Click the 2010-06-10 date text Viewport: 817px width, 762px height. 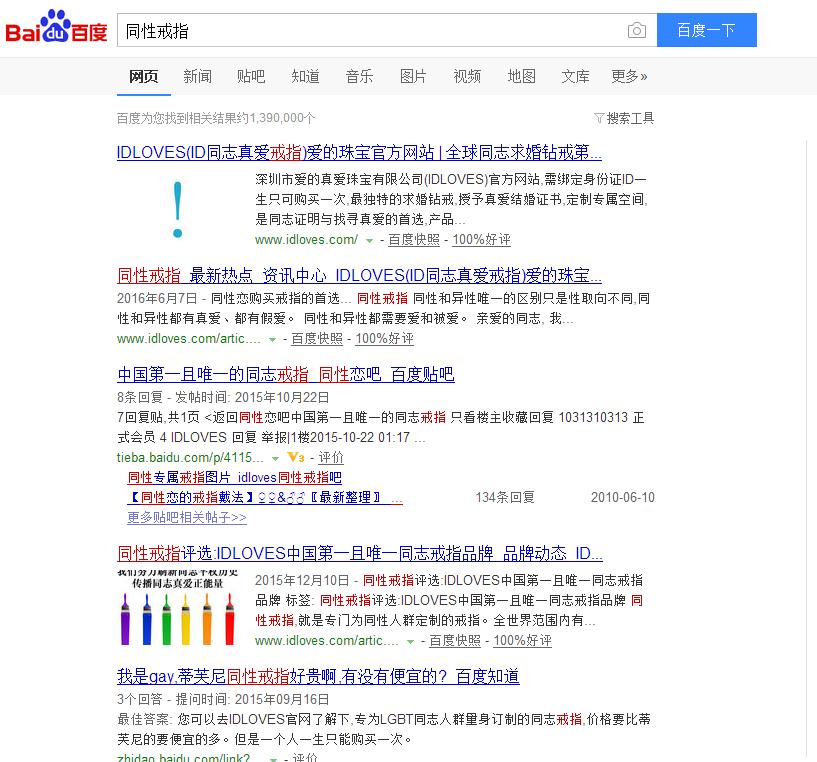point(623,497)
